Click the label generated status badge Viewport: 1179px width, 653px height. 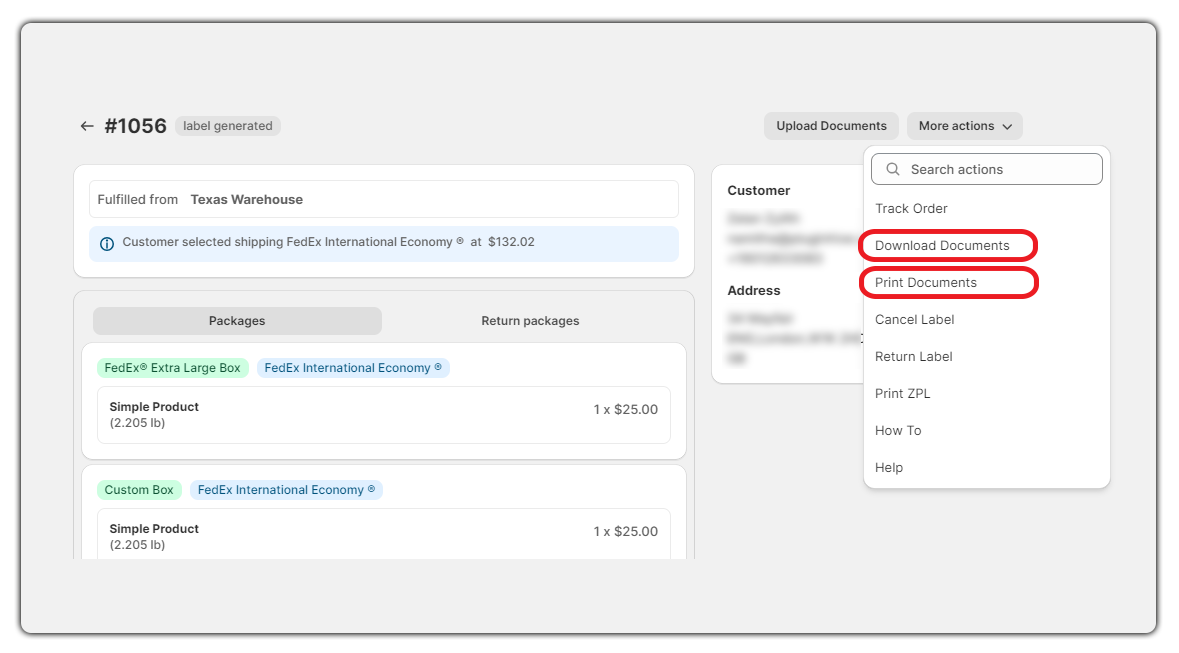228,126
